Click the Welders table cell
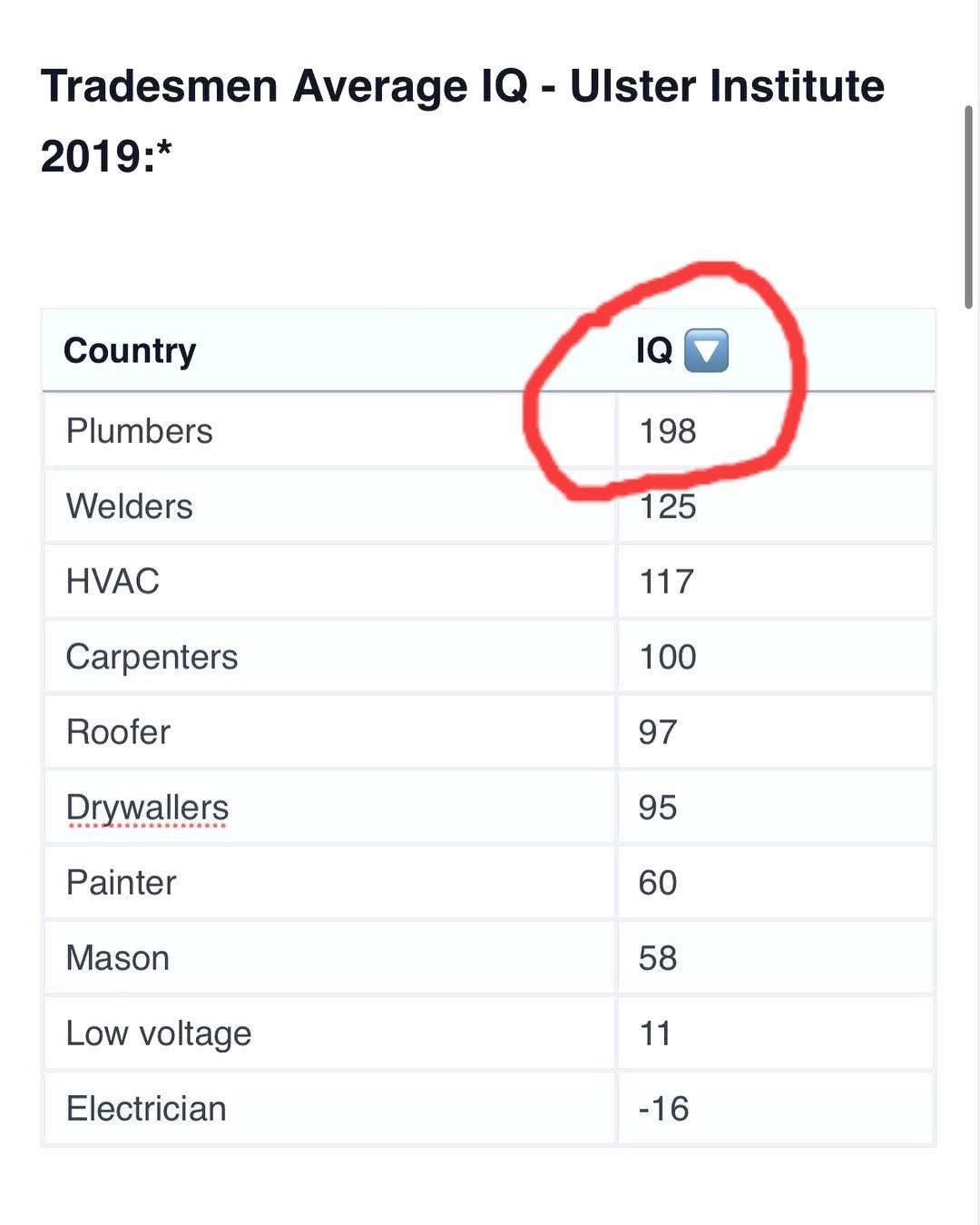The width and height of the screenshot is (980, 1225). pos(330,506)
